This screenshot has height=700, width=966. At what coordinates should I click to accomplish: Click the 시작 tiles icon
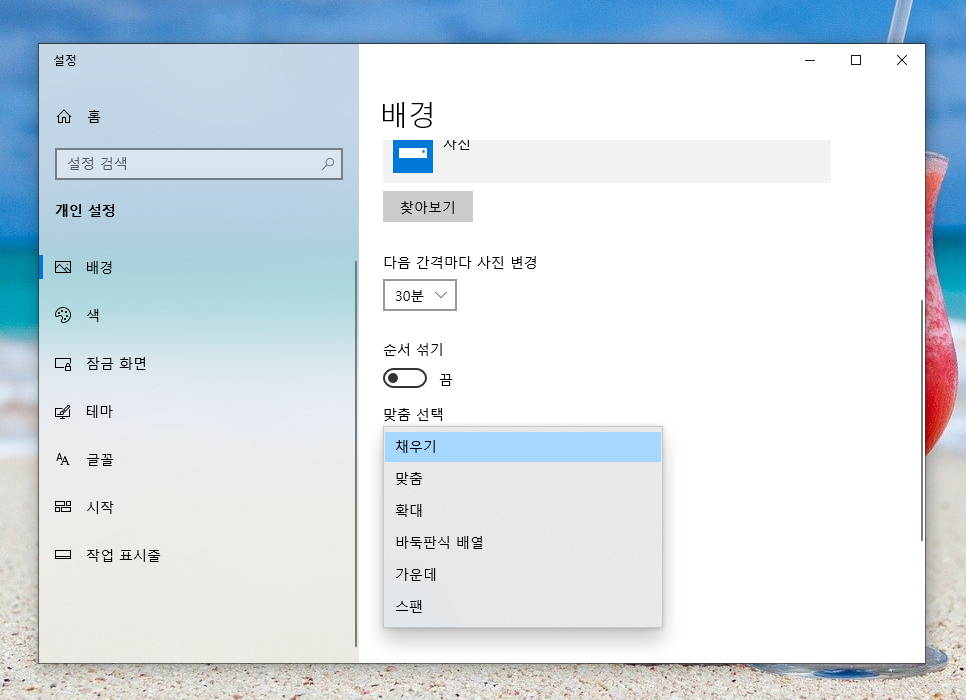[63, 507]
